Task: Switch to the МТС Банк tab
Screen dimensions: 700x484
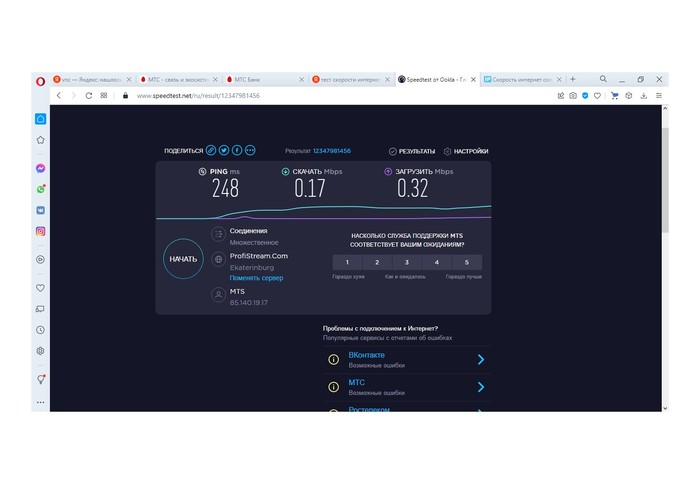Action: (x=265, y=79)
